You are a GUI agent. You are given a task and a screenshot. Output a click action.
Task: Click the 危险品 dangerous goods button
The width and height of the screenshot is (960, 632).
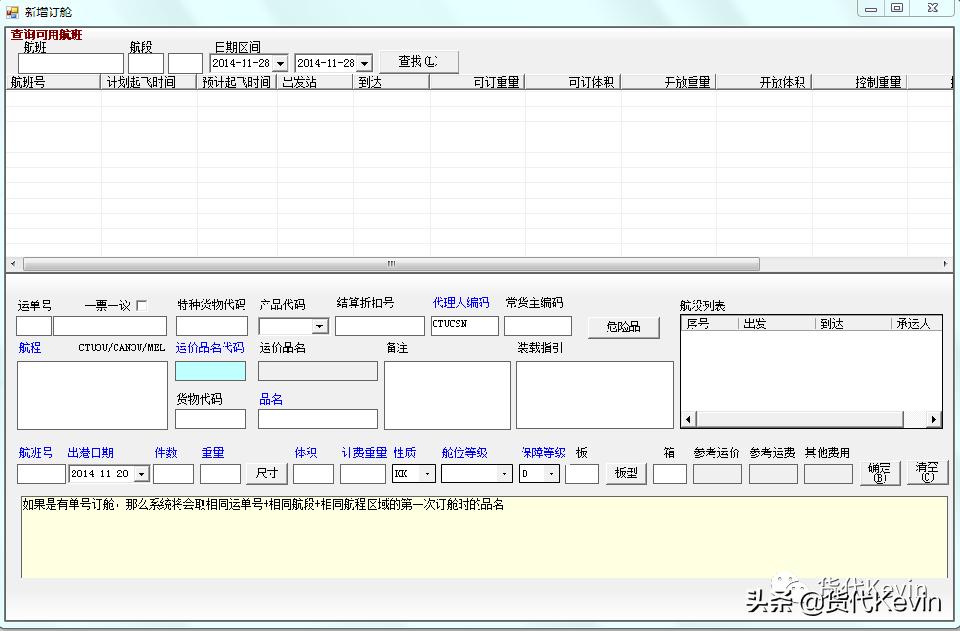(x=624, y=327)
